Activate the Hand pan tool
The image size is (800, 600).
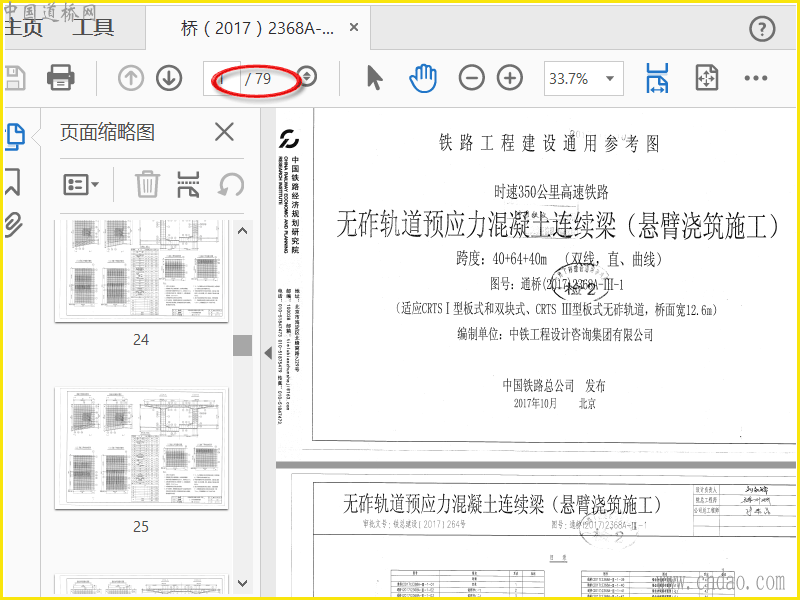(x=423, y=78)
